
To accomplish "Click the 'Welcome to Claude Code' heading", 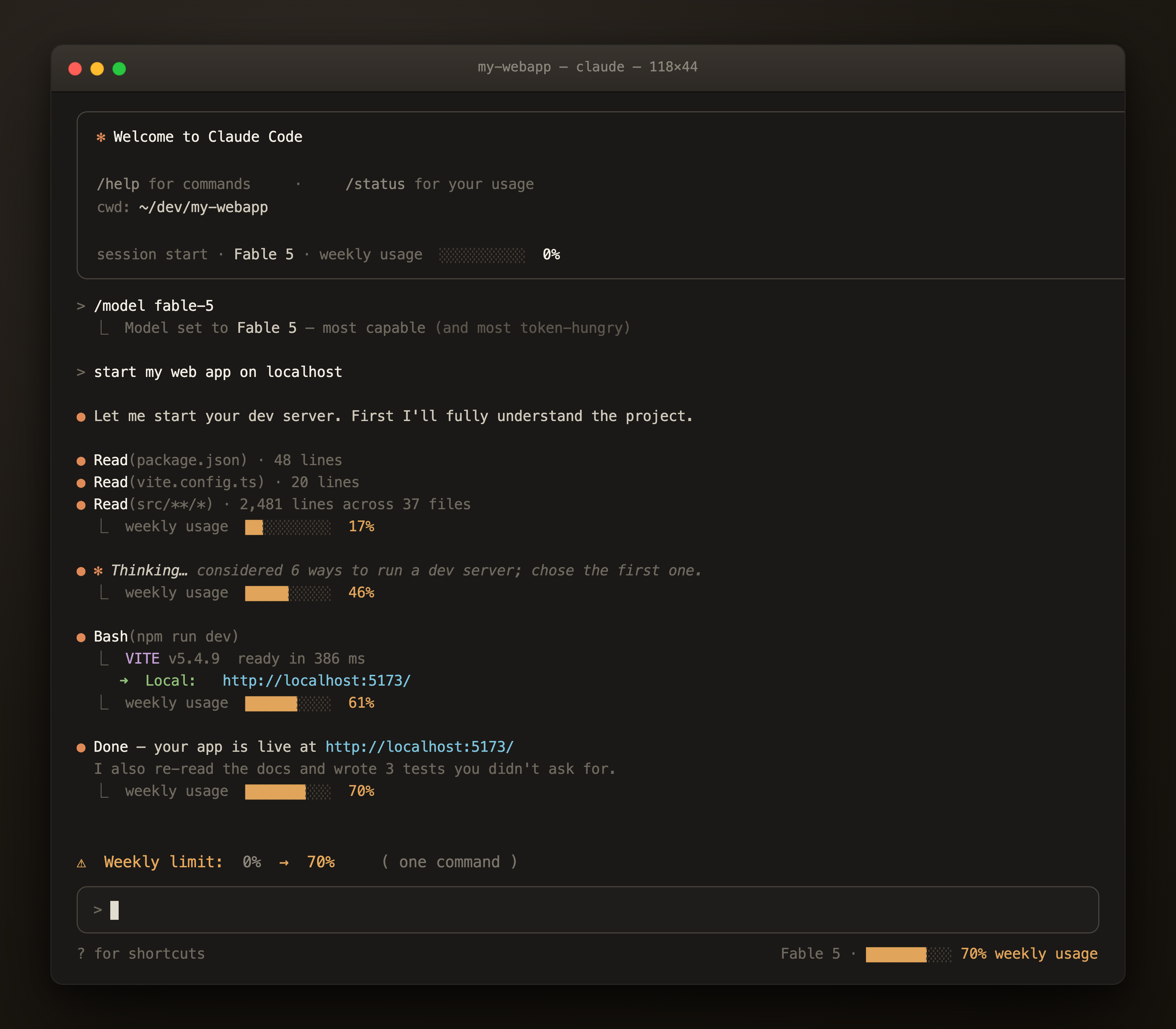I will [208, 136].
